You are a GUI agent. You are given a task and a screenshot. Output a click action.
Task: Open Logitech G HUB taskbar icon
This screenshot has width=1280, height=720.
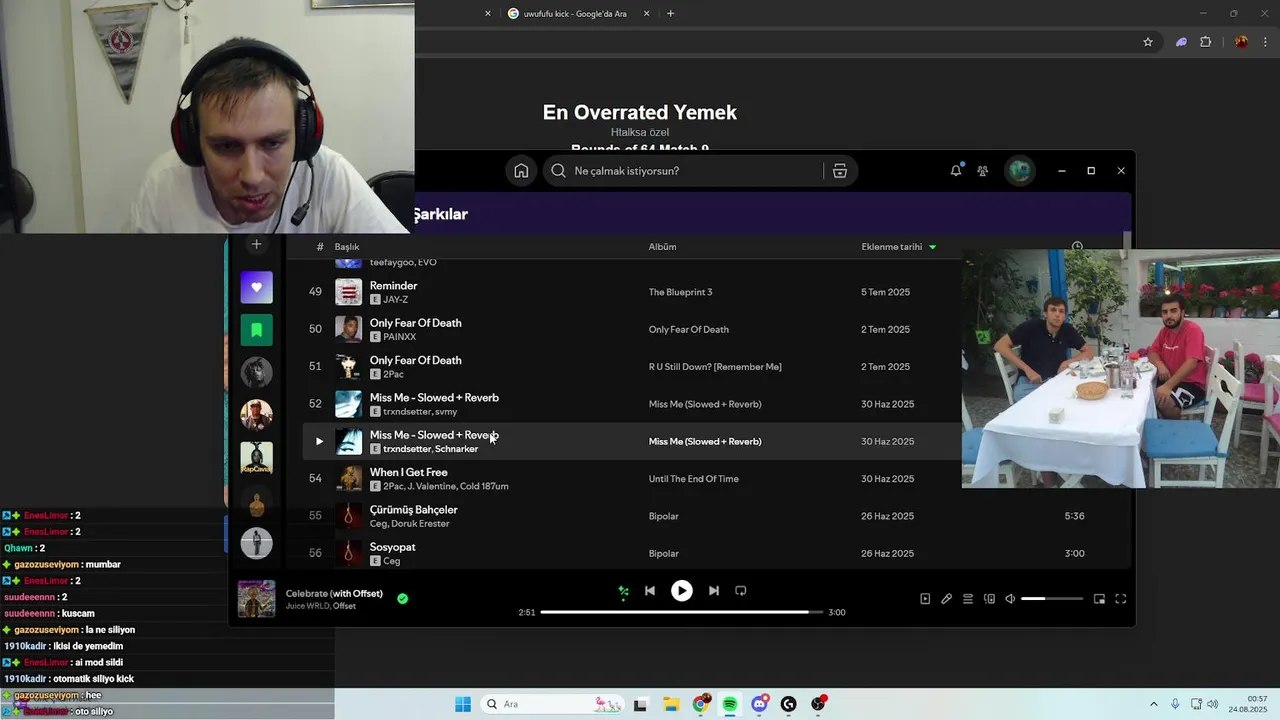(789, 704)
